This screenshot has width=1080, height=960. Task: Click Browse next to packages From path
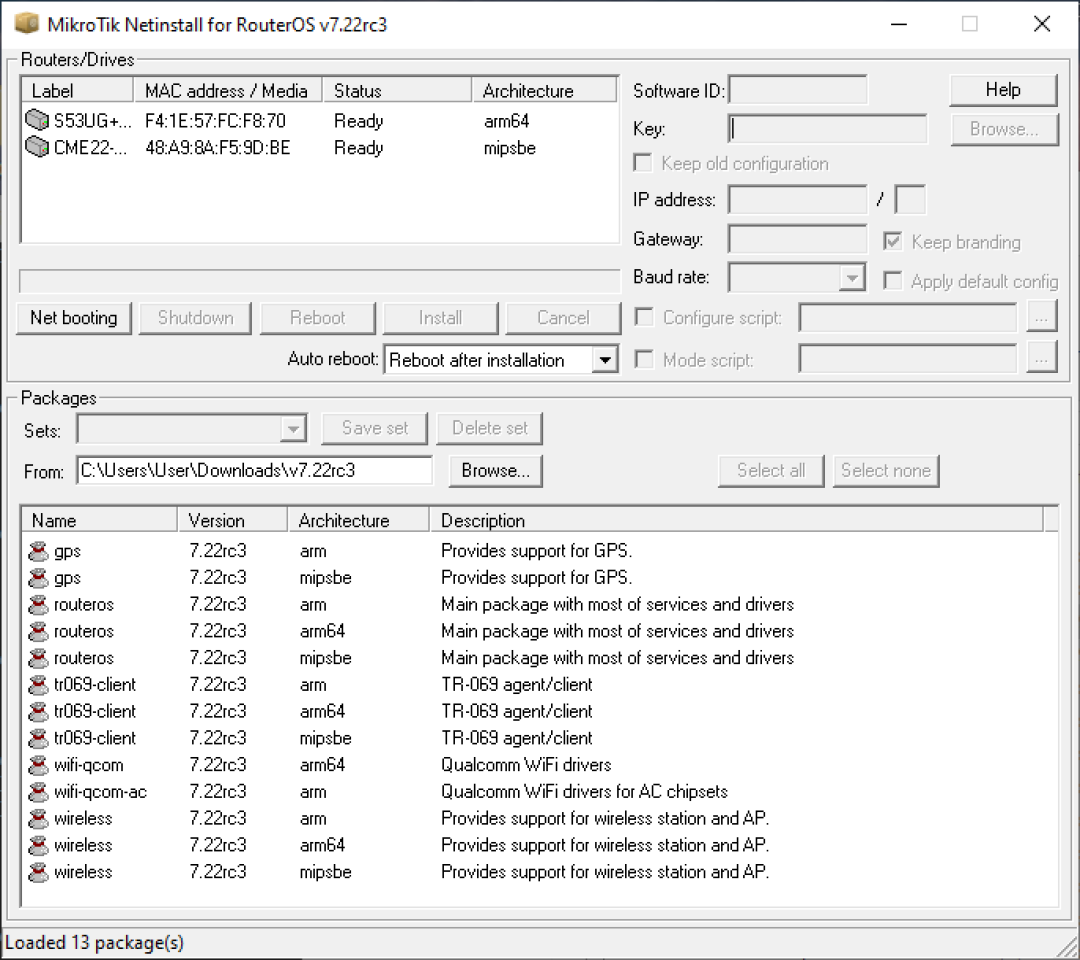(x=495, y=470)
